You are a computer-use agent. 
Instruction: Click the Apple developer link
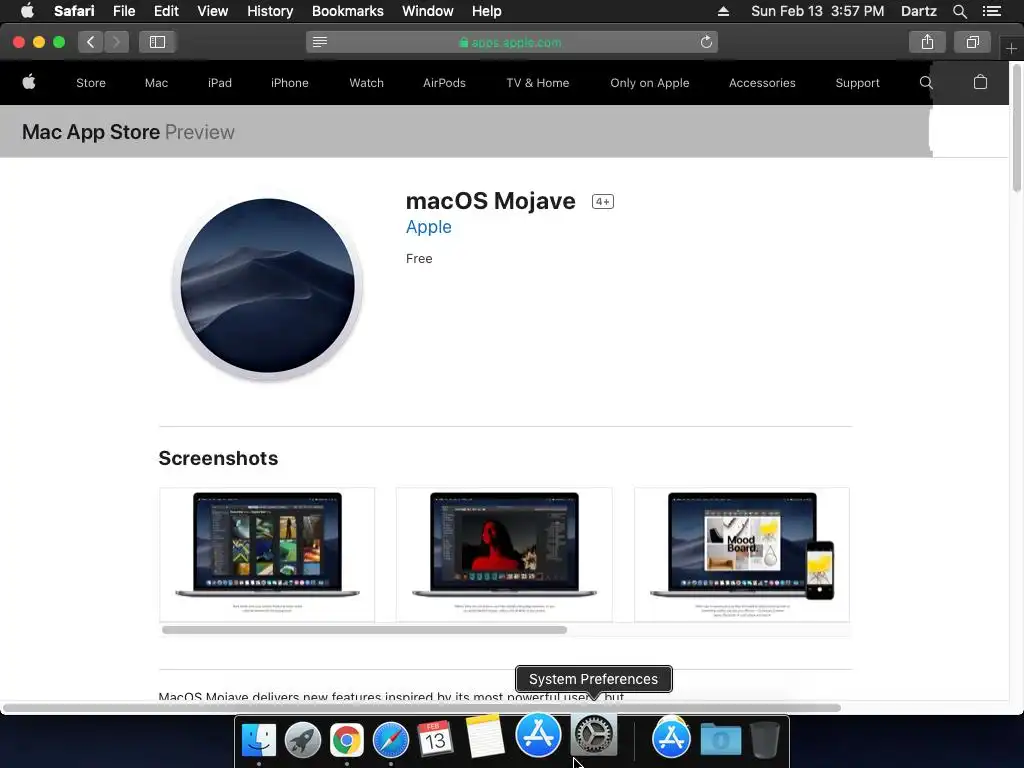point(428,227)
